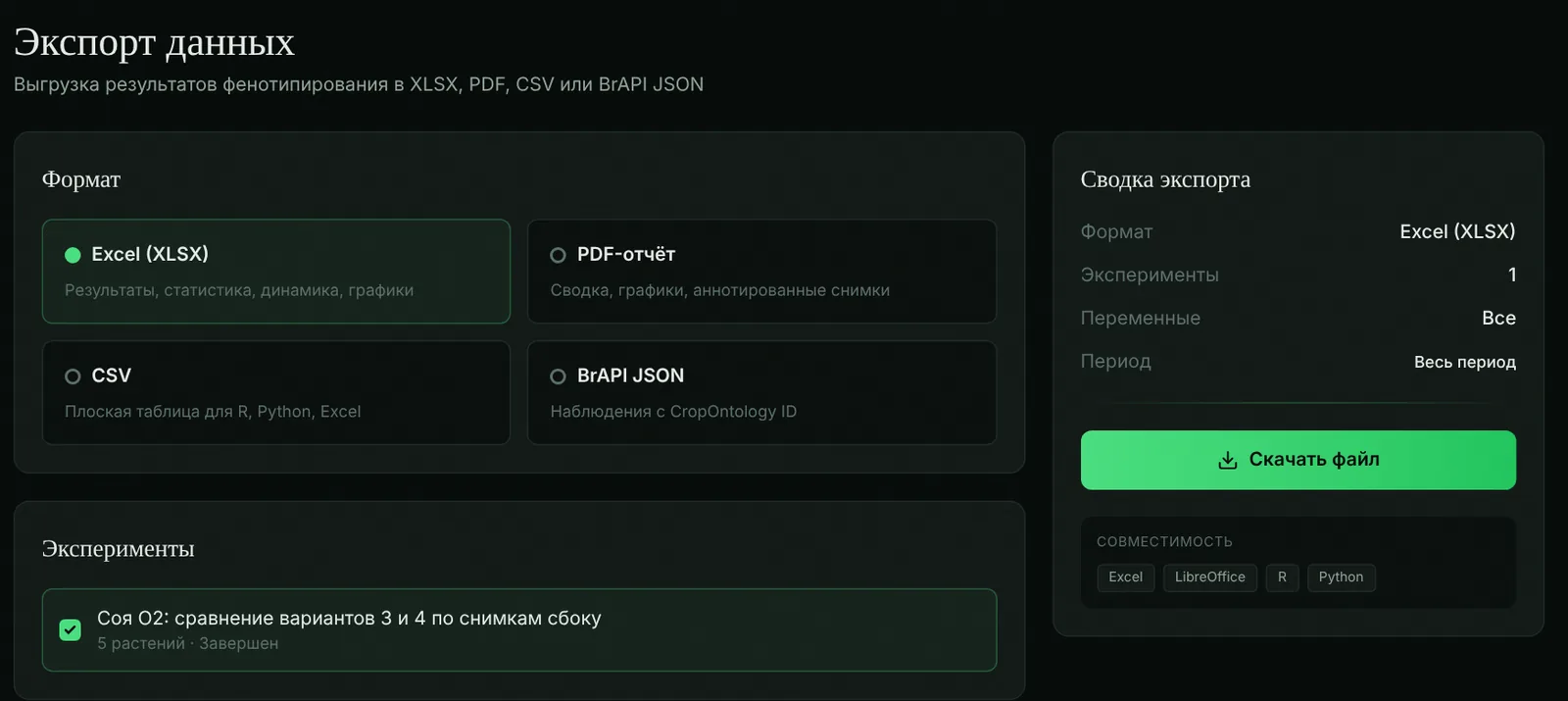This screenshot has height=701, width=1568.
Task: Click the text 'Наблюдения с CropOntology ID'
Action: 673,412
